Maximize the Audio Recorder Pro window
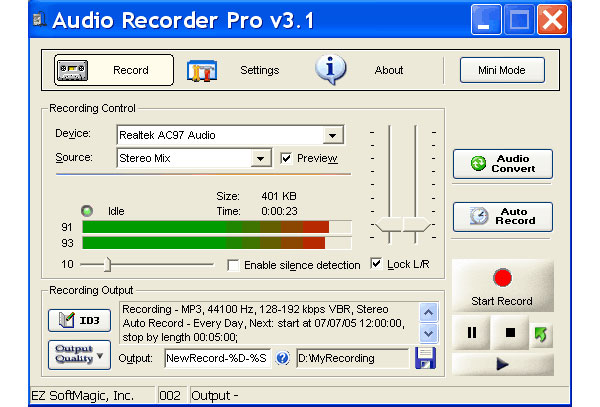This screenshot has height=407, width=600. click(x=519, y=20)
